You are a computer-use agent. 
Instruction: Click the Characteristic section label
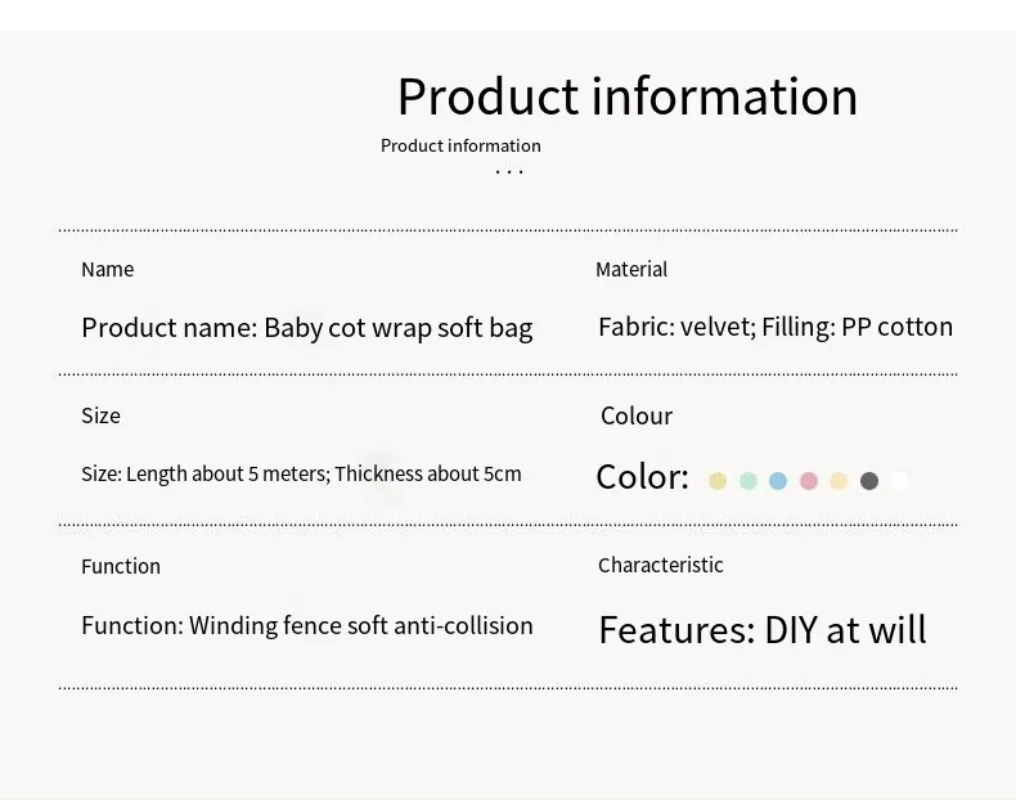660,566
